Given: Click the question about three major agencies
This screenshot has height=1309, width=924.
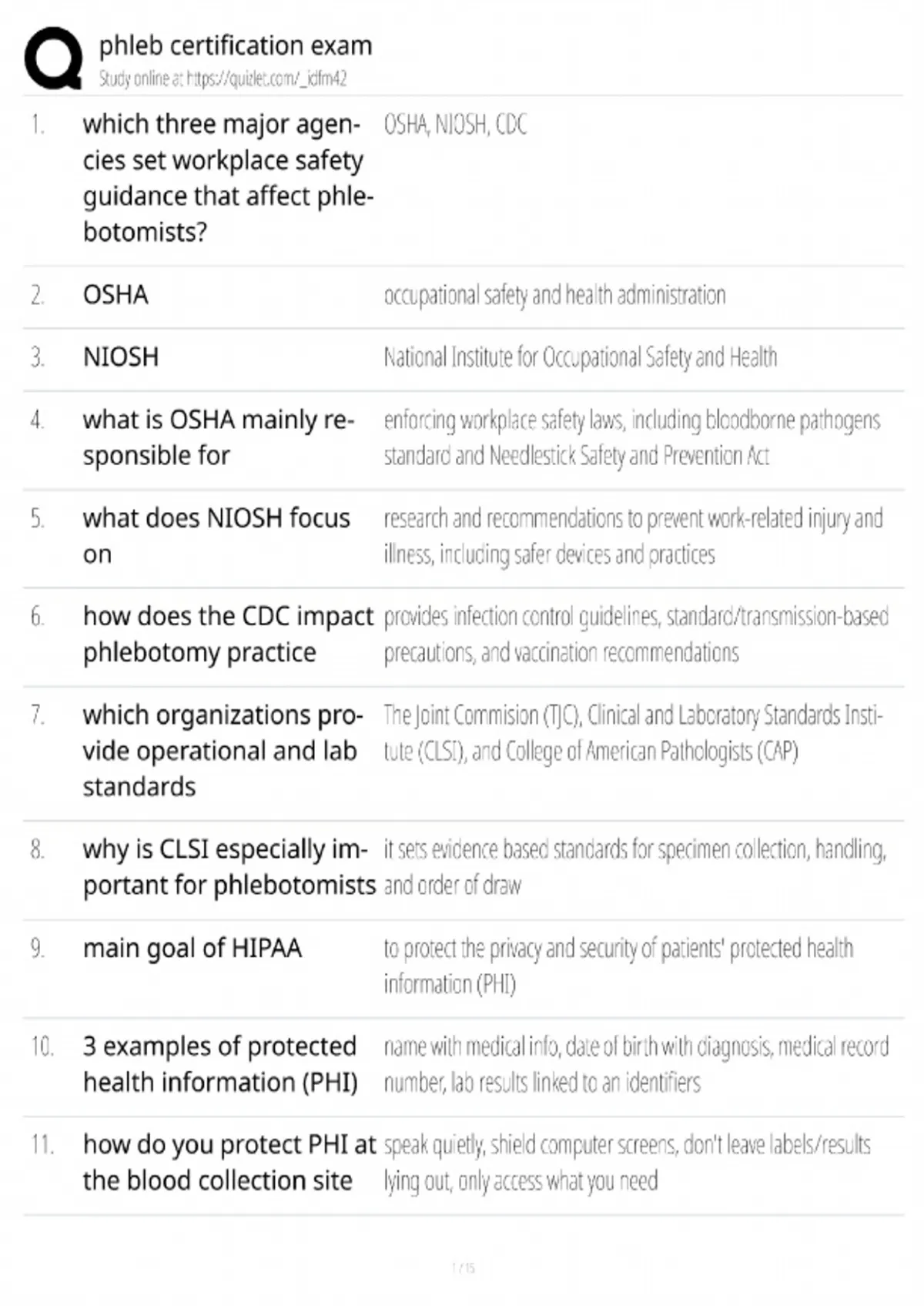Looking at the screenshot, I should [x=227, y=178].
